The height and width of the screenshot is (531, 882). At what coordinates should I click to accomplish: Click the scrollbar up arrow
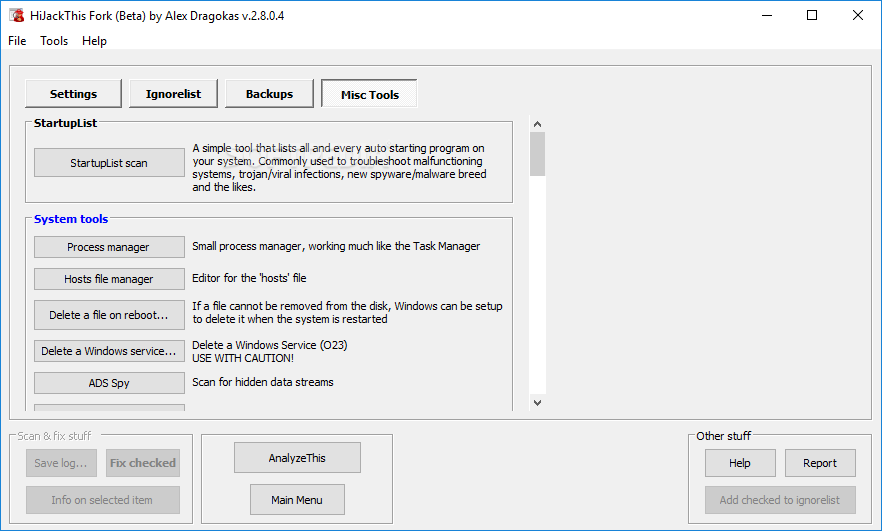click(x=537, y=124)
